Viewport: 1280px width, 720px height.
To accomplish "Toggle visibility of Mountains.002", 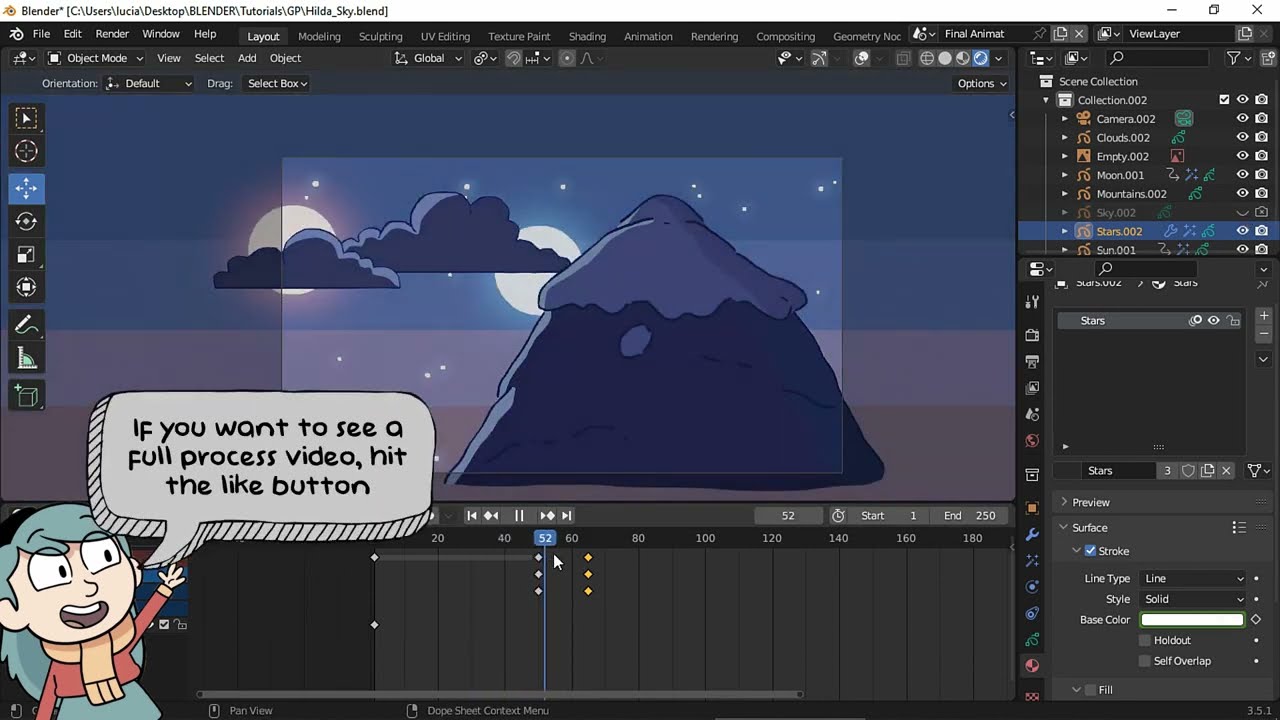I will [x=1243, y=193].
